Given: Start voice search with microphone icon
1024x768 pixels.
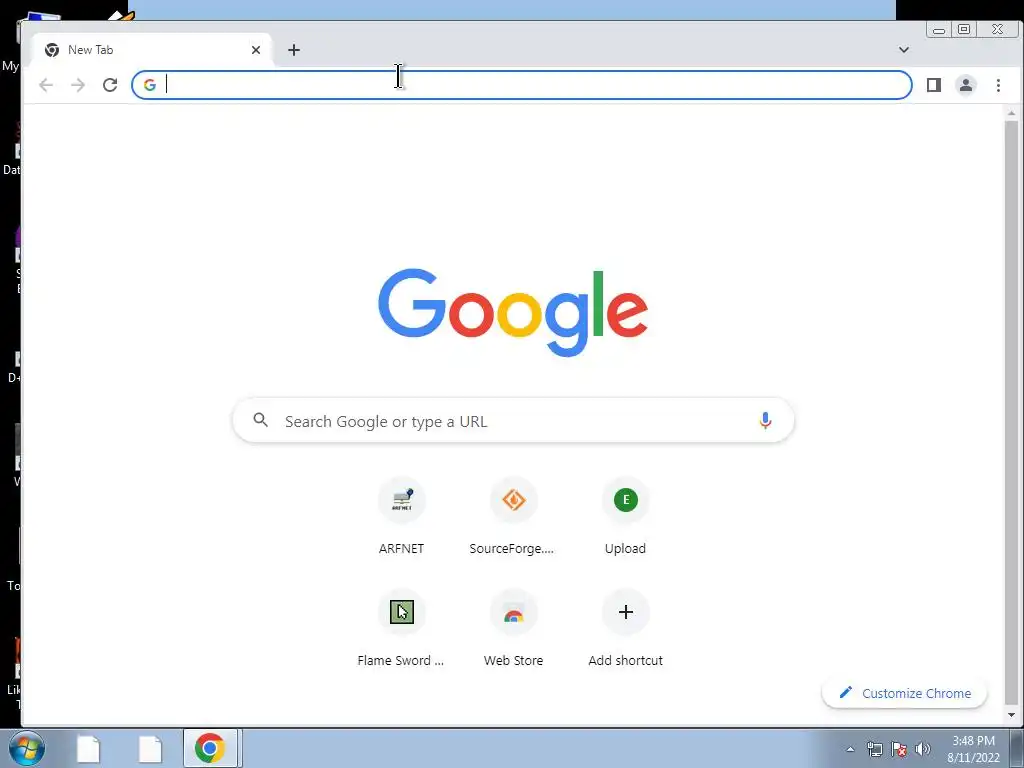Looking at the screenshot, I should coord(765,421).
